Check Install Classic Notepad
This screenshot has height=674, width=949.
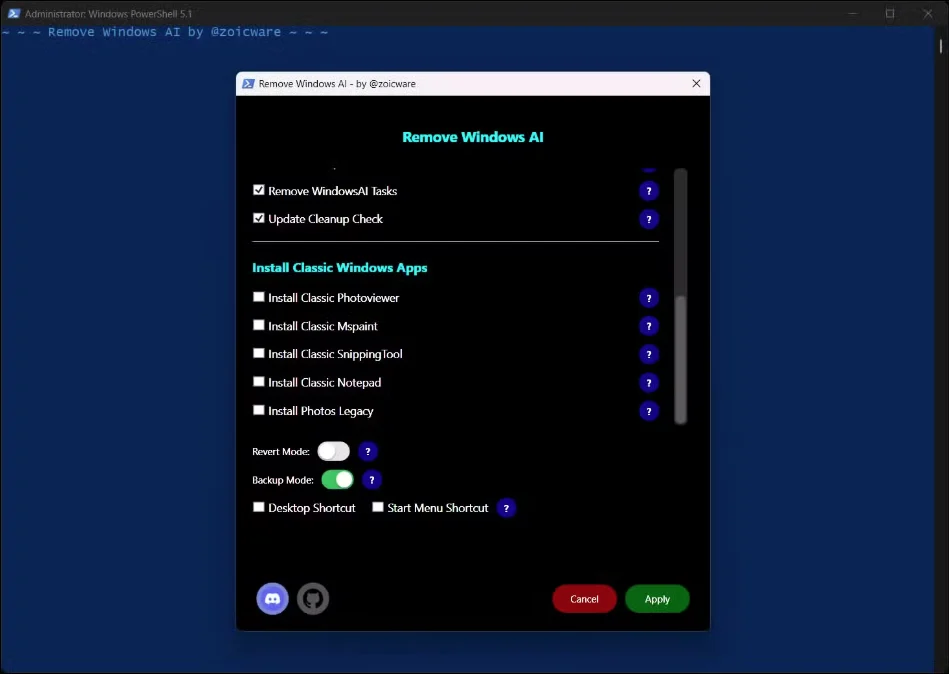259,382
